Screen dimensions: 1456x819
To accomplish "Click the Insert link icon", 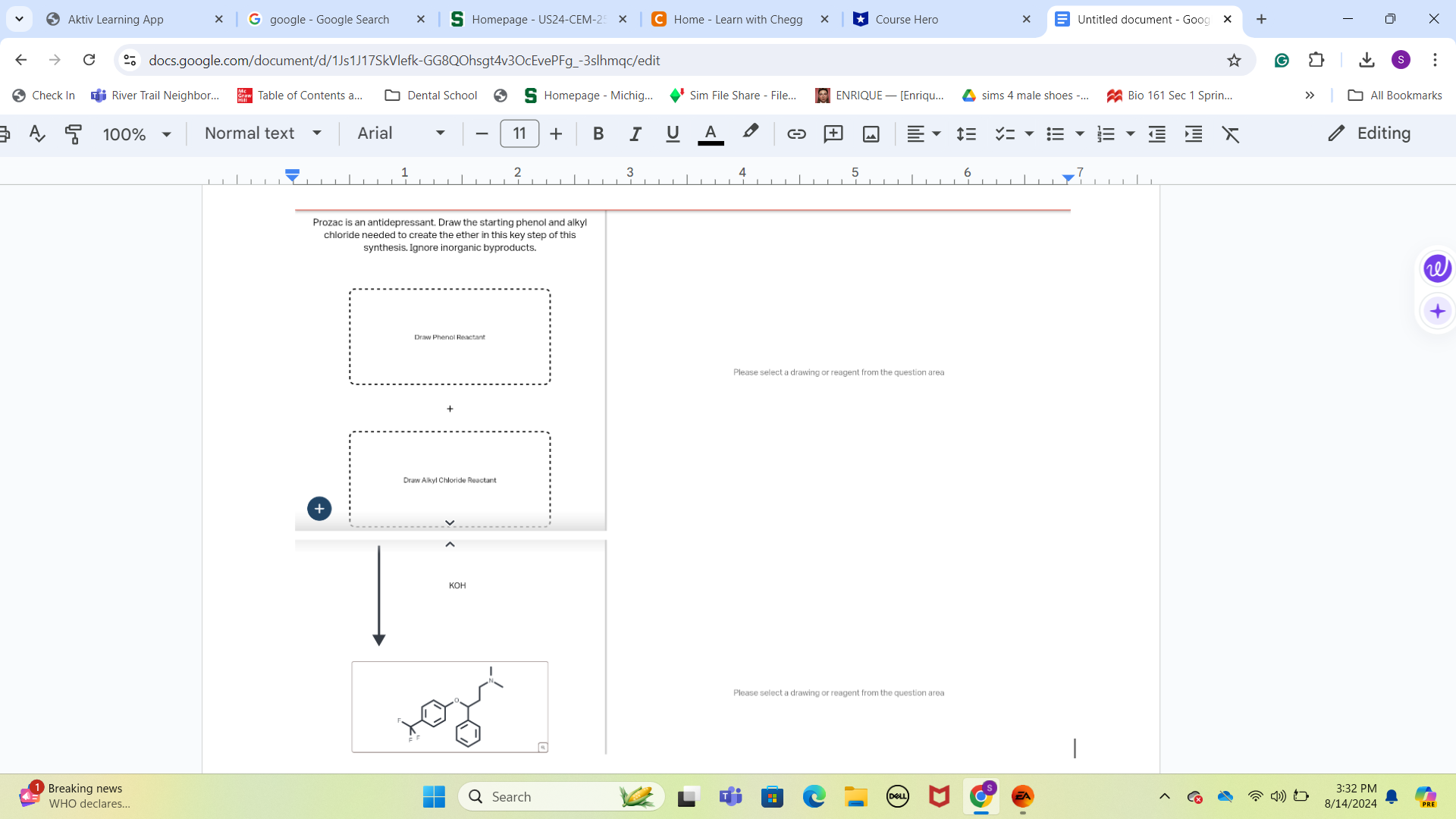I will [796, 134].
